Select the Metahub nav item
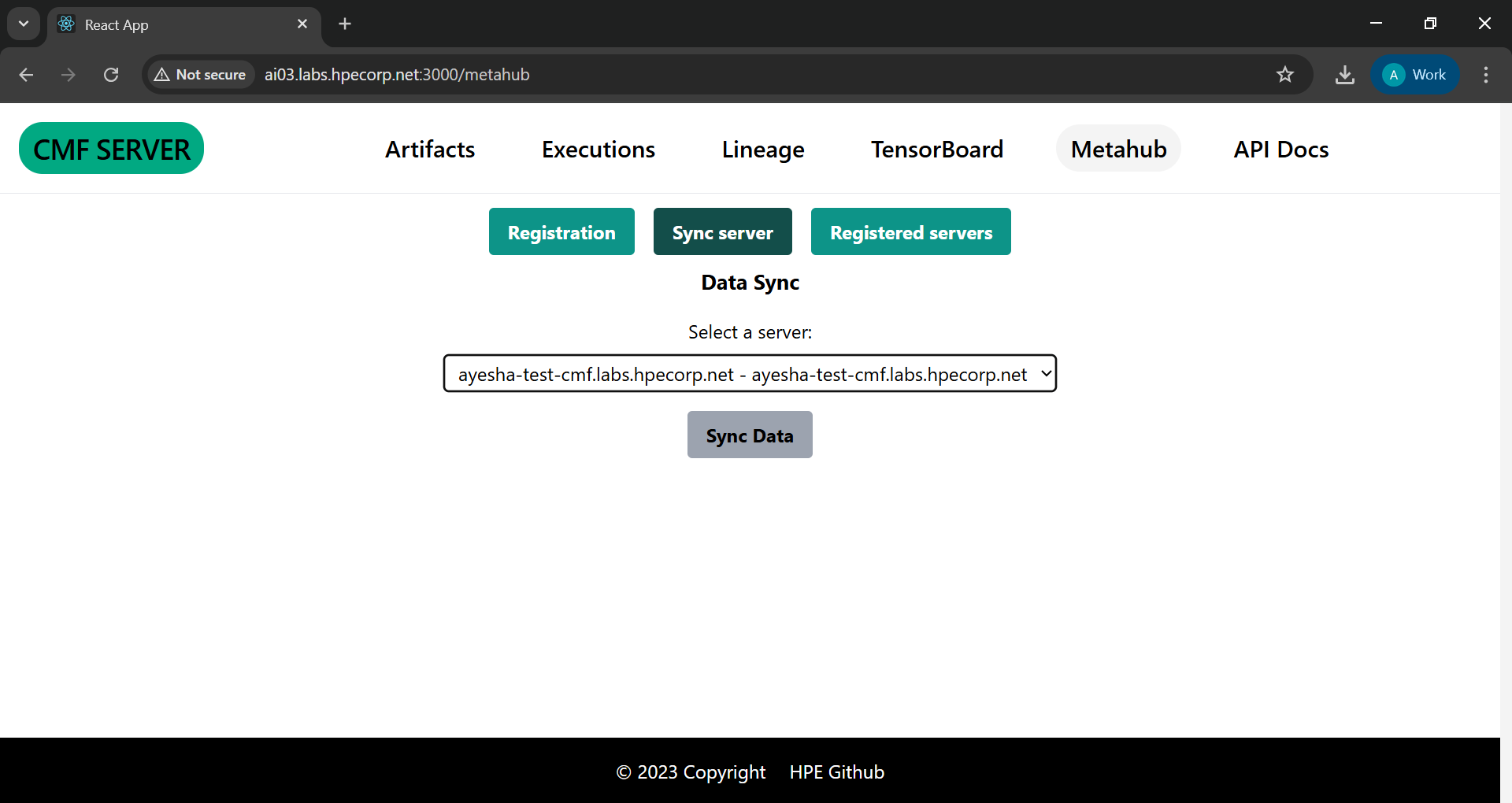 click(1118, 149)
